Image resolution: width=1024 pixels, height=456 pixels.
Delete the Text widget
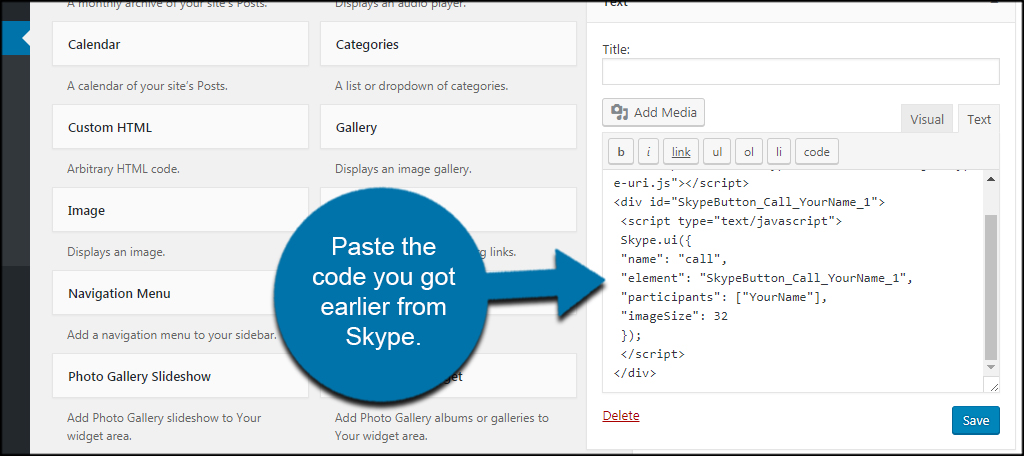(621, 415)
